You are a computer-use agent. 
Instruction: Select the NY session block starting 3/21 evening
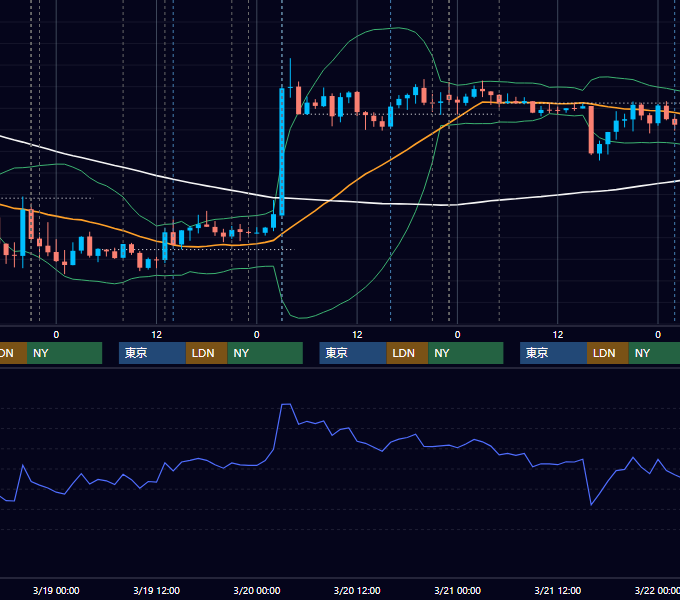[x=654, y=353]
